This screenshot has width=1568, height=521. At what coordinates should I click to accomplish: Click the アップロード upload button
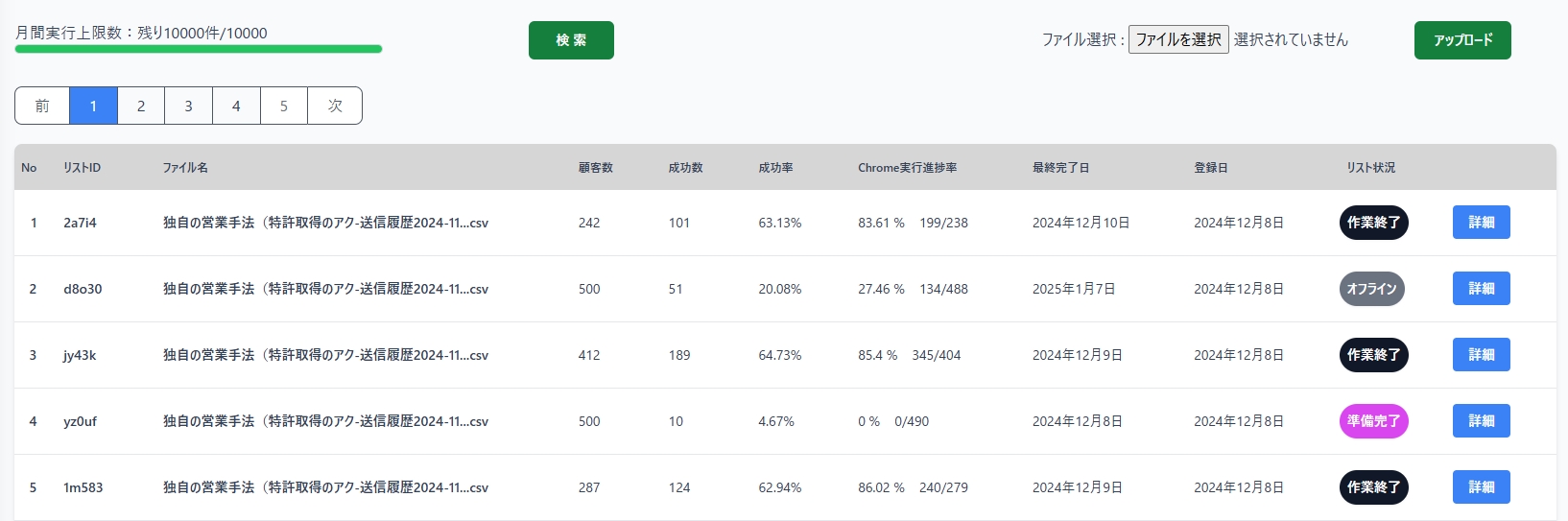click(1461, 40)
